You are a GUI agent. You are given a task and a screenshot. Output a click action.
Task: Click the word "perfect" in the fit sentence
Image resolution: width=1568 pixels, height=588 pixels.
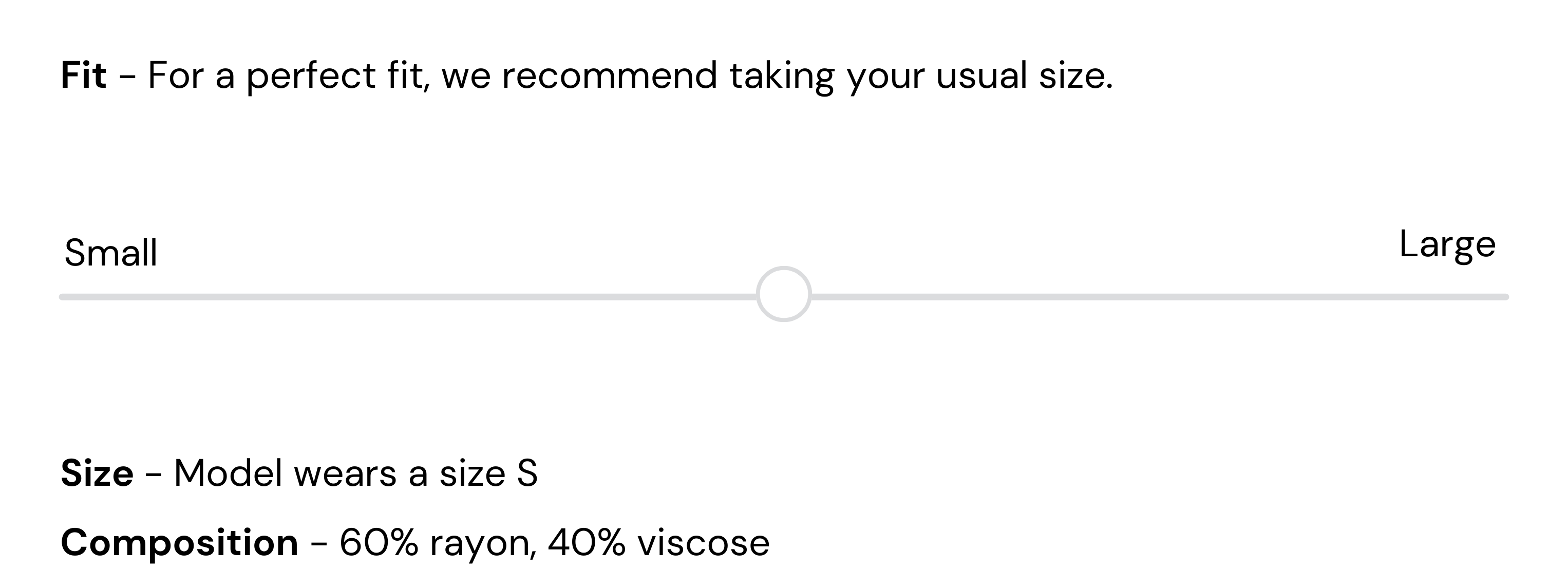310,77
